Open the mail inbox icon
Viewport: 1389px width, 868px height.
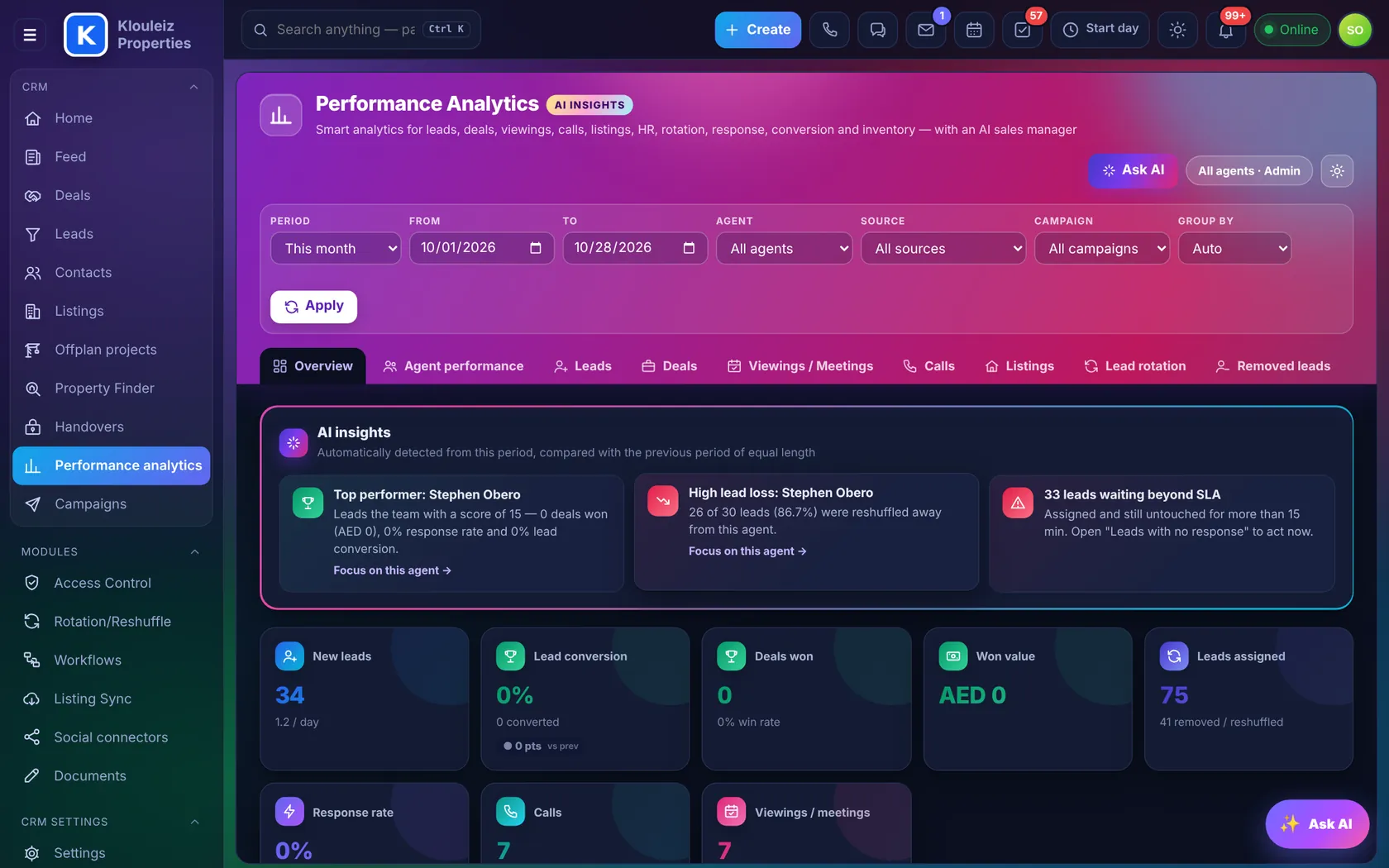[926, 30]
